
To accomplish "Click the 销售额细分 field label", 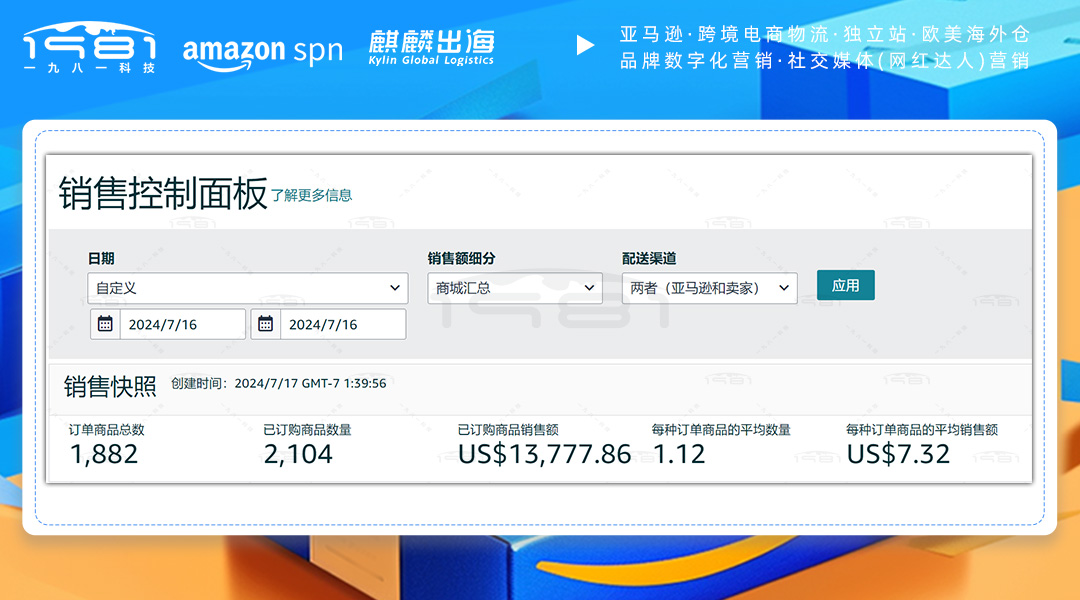I will (x=461, y=258).
